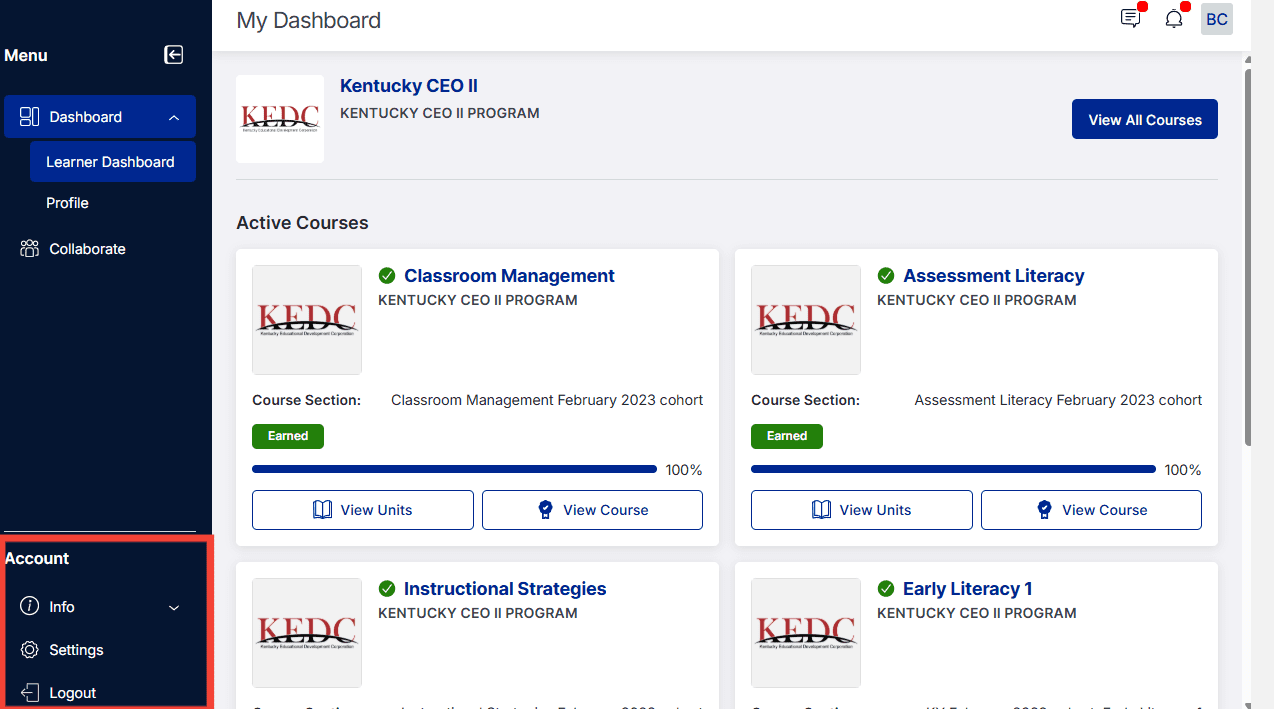Click Dashboard label in sidebar menu
The height and width of the screenshot is (709, 1274).
pyautogui.click(x=86, y=117)
